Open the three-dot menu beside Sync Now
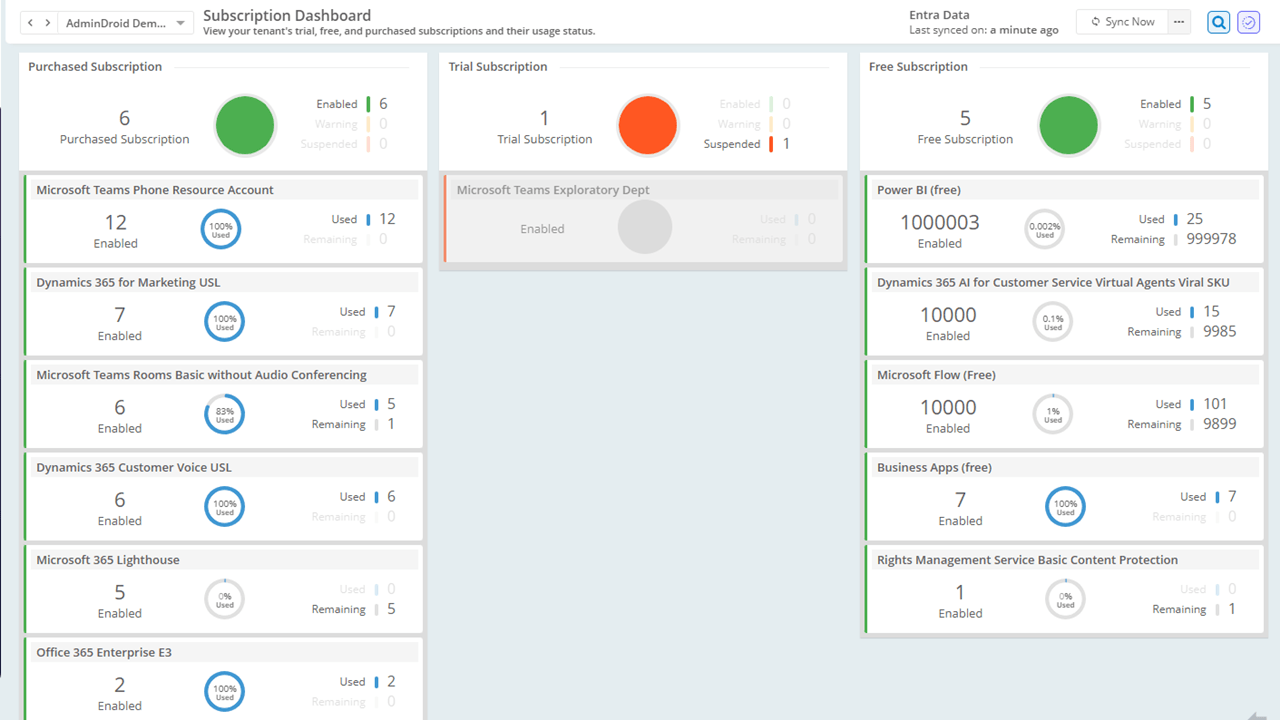 click(x=1179, y=22)
